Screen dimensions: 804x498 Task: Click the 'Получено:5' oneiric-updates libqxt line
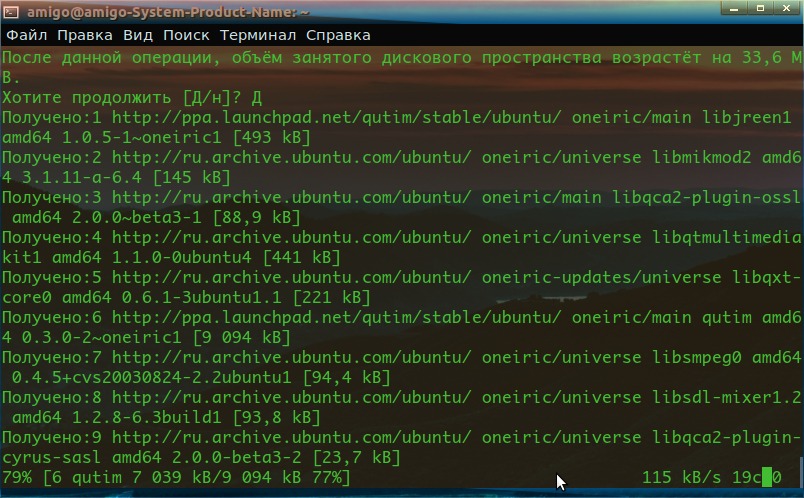[x=402, y=277]
